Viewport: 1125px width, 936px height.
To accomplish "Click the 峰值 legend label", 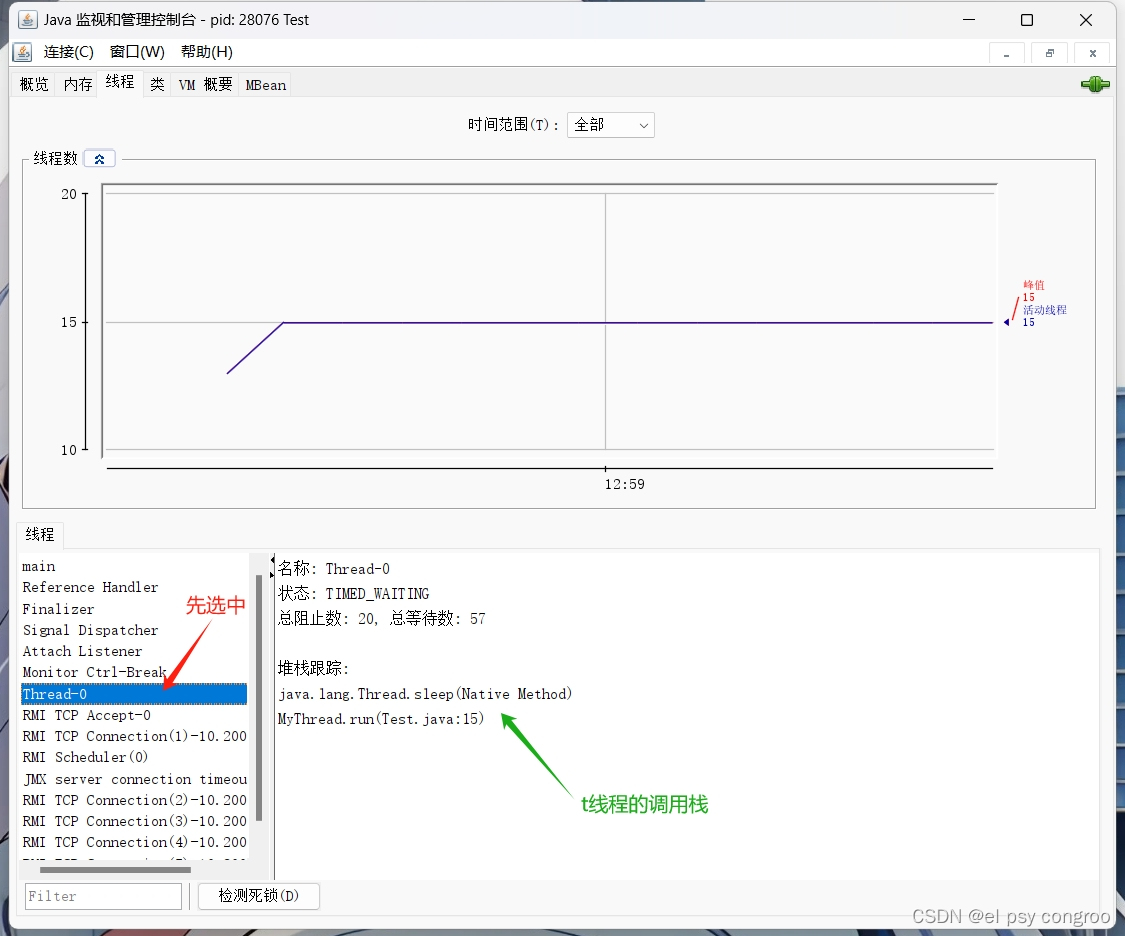I will pyautogui.click(x=1034, y=285).
